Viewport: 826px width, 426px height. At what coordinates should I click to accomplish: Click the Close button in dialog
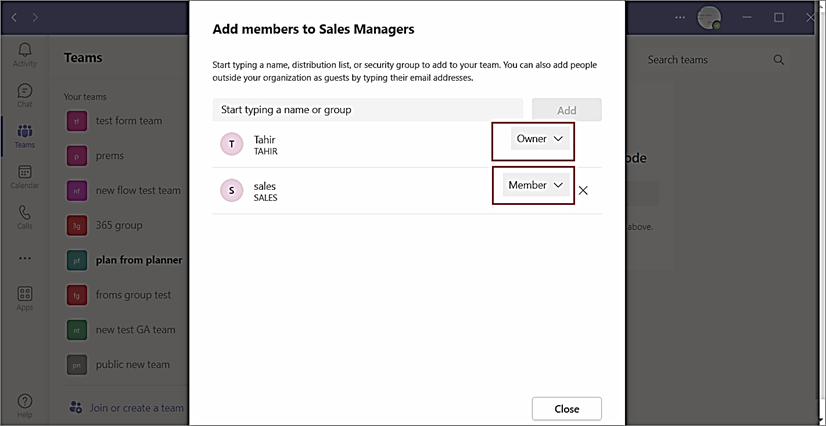[567, 409]
